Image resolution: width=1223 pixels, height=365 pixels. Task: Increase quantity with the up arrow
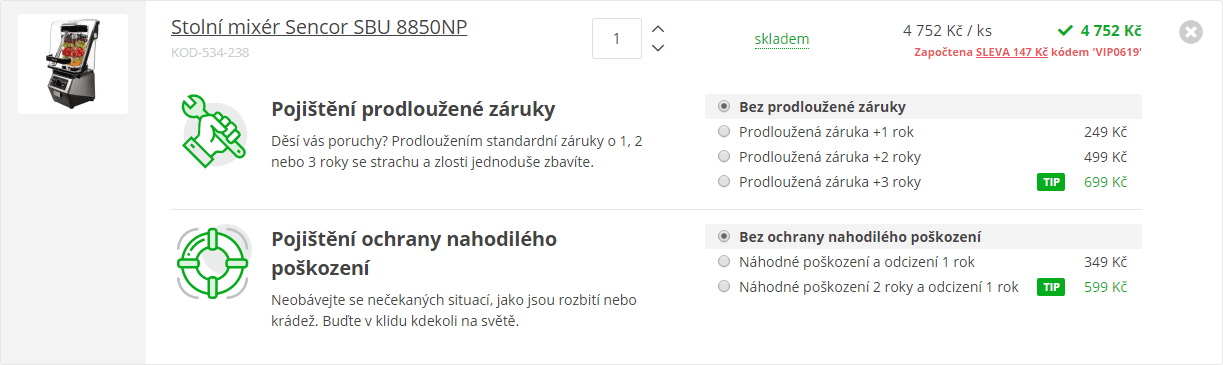(657, 29)
